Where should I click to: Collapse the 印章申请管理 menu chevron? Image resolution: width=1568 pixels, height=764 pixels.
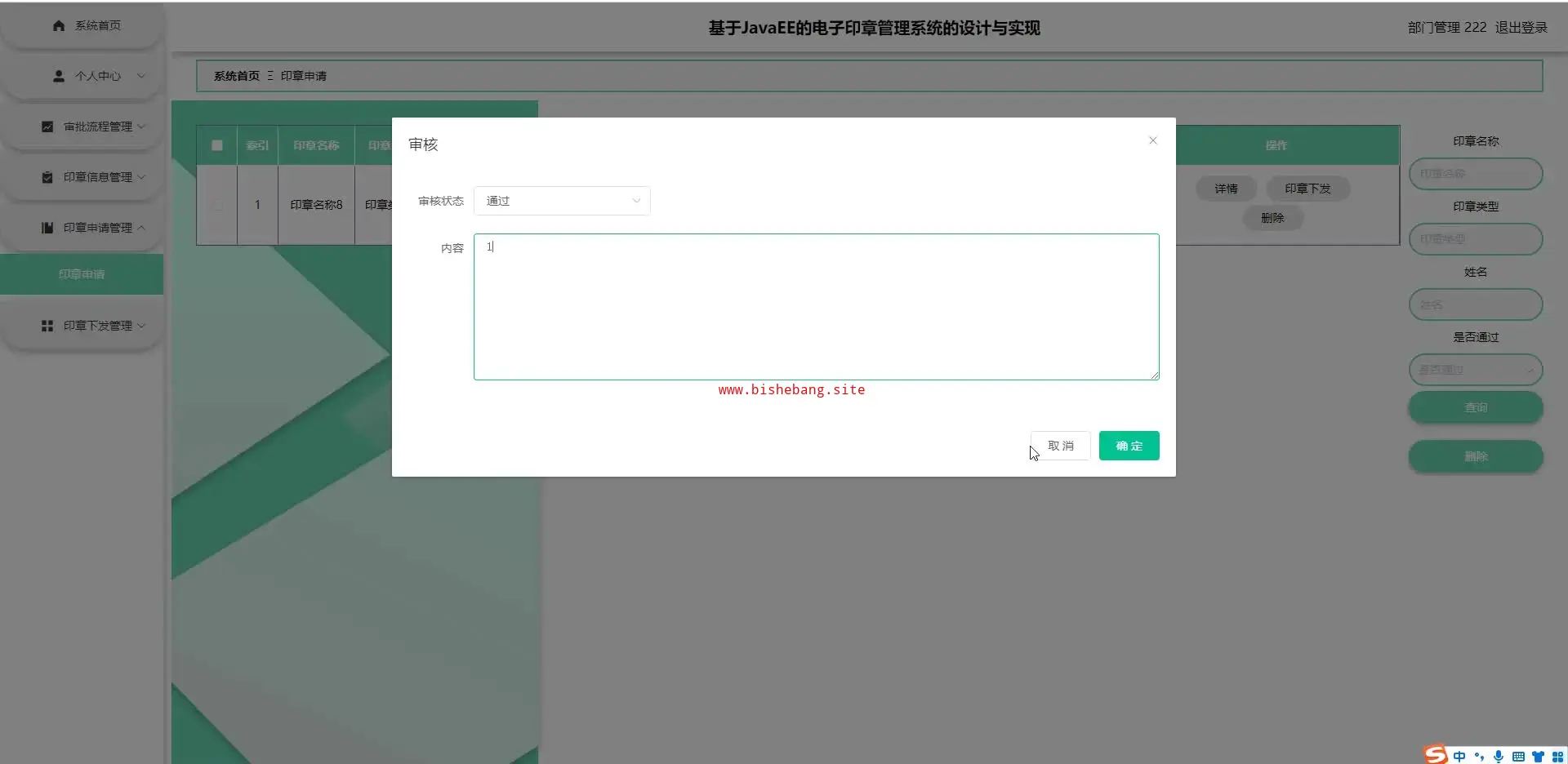coord(141,228)
